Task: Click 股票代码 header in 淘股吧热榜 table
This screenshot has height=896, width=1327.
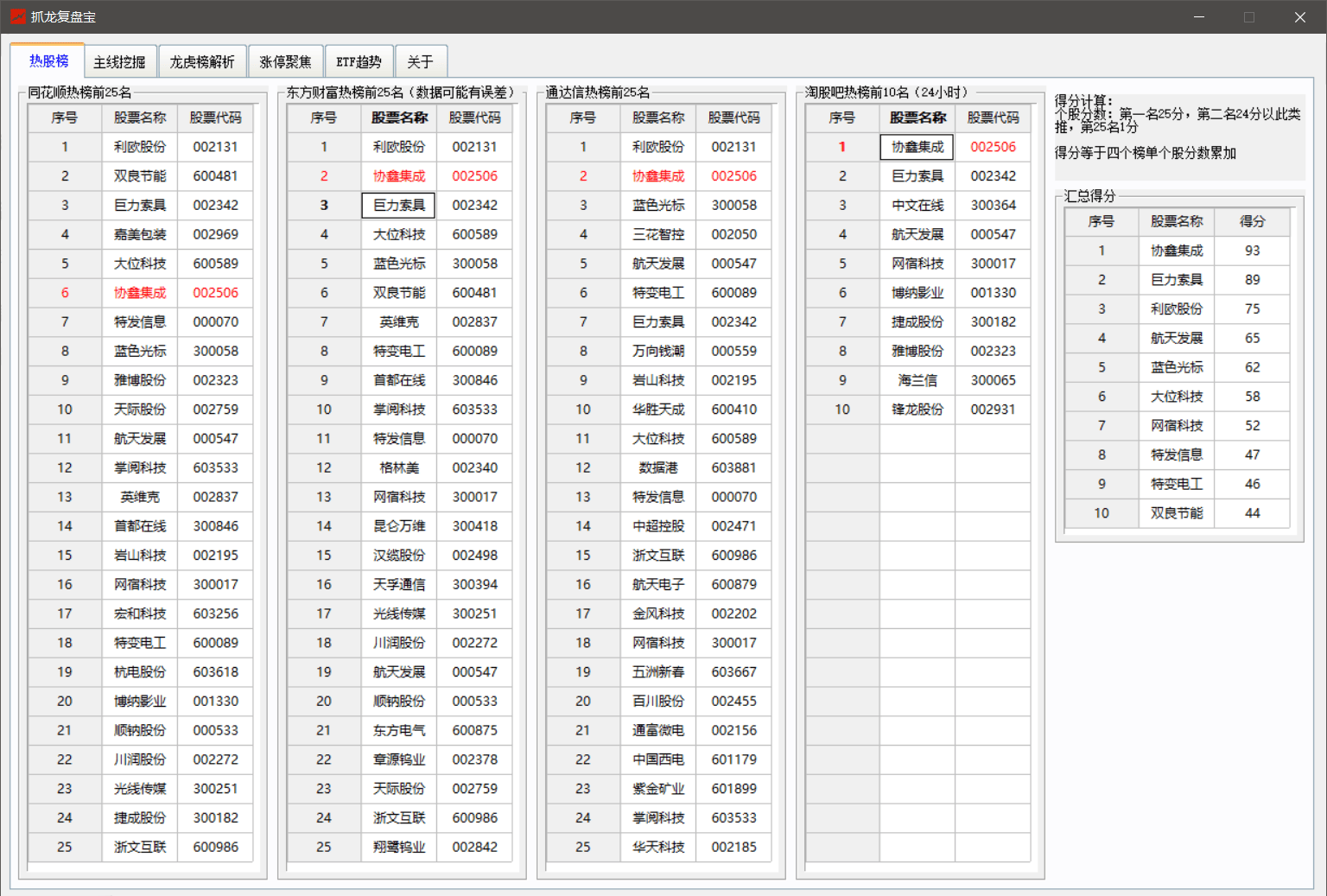Action: coord(993,118)
